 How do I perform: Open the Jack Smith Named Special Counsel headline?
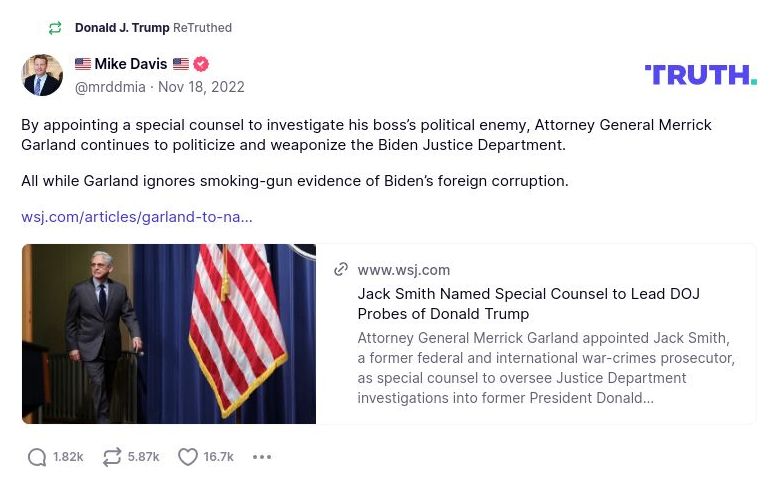[x=528, y=304]
